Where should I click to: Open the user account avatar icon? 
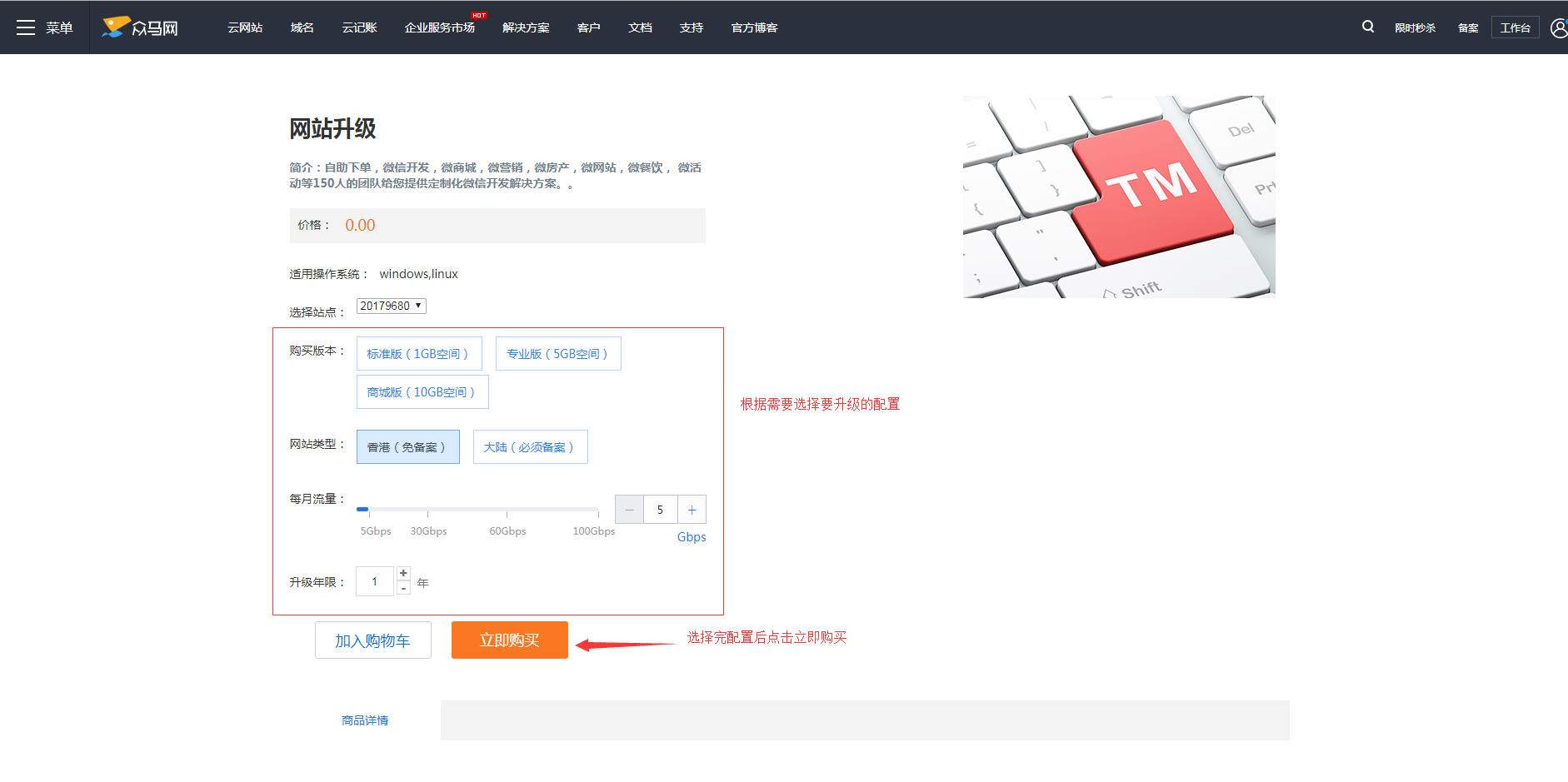(x=1559, y=27)
